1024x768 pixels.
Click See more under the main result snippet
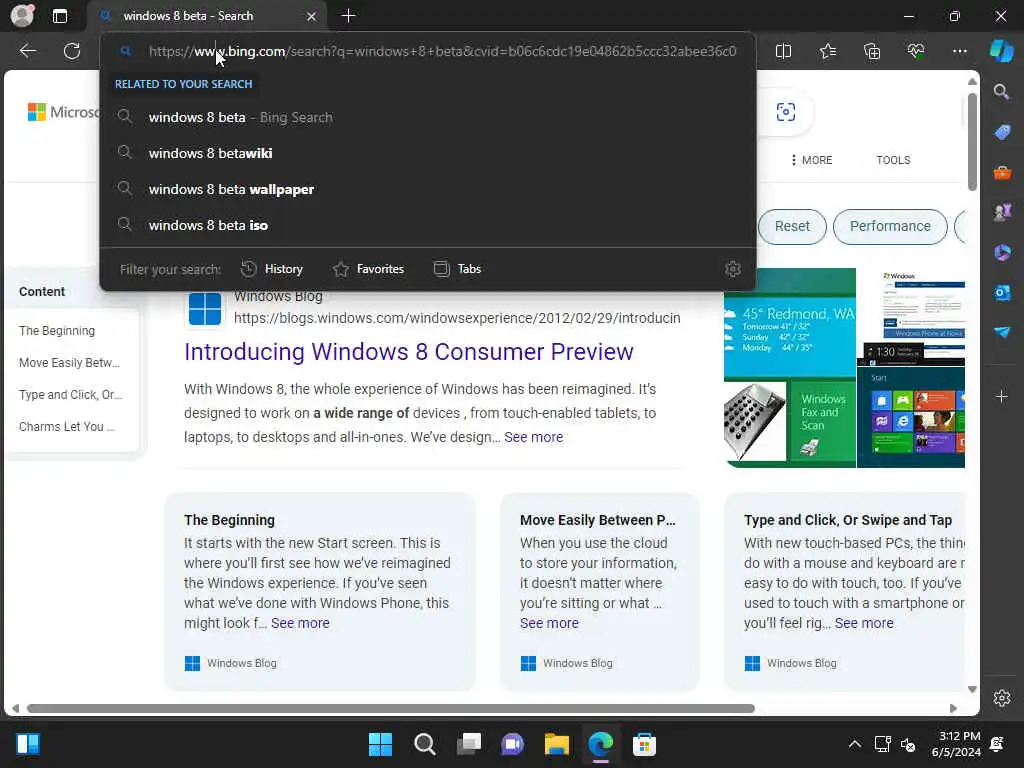[x=534, y=437]
